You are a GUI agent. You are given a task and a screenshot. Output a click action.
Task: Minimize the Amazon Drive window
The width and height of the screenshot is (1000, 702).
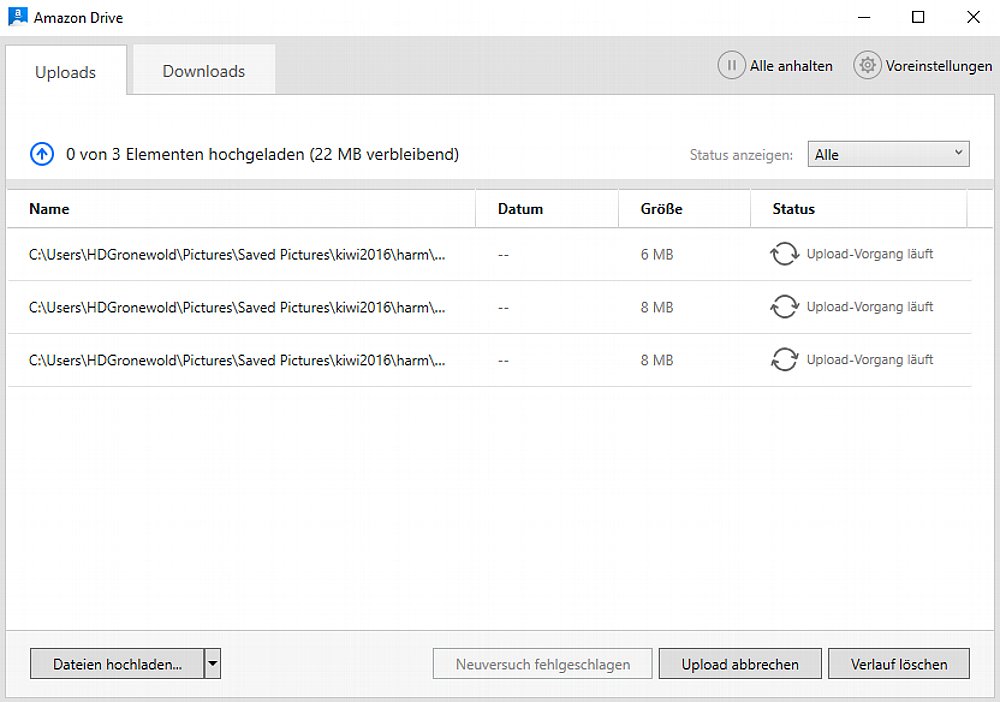tap(864, 17)
